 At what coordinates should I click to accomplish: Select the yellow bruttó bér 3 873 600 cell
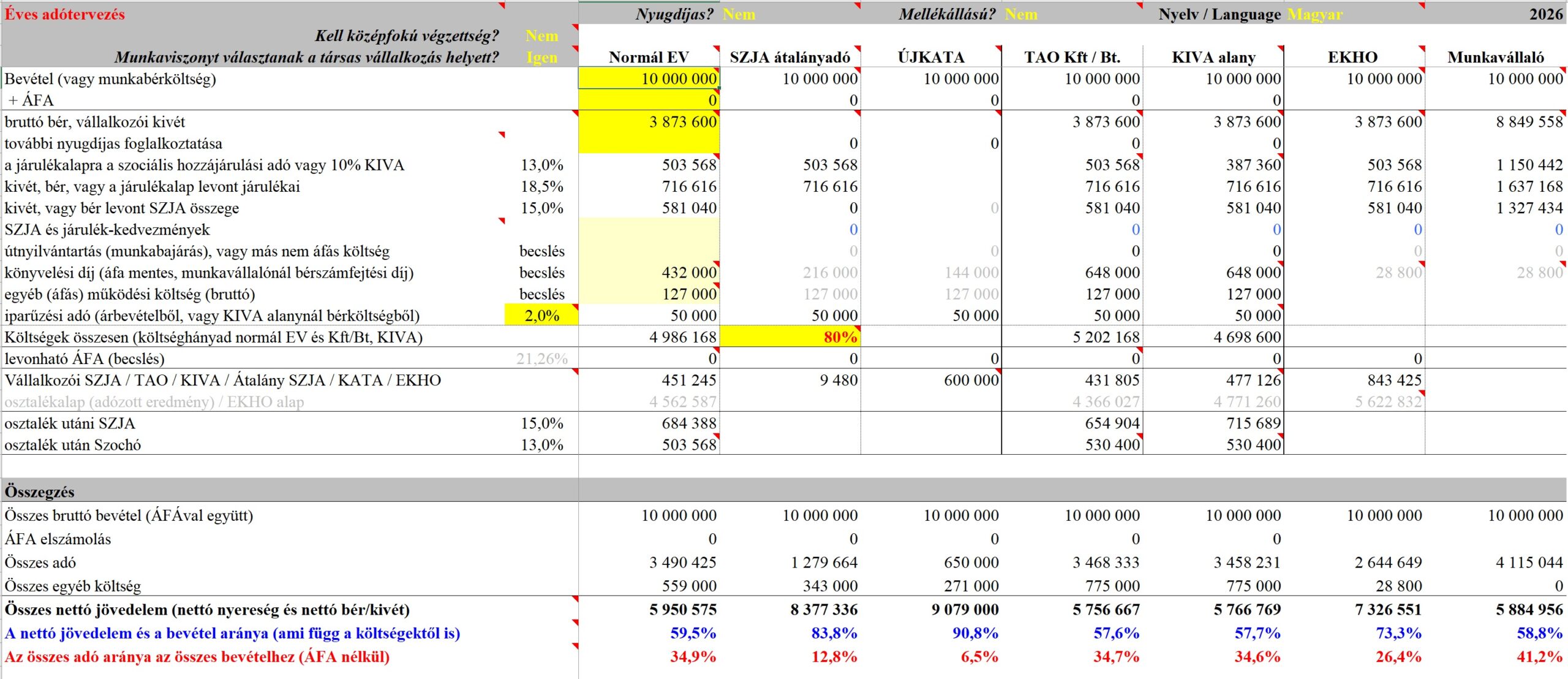tap(649, 121)
